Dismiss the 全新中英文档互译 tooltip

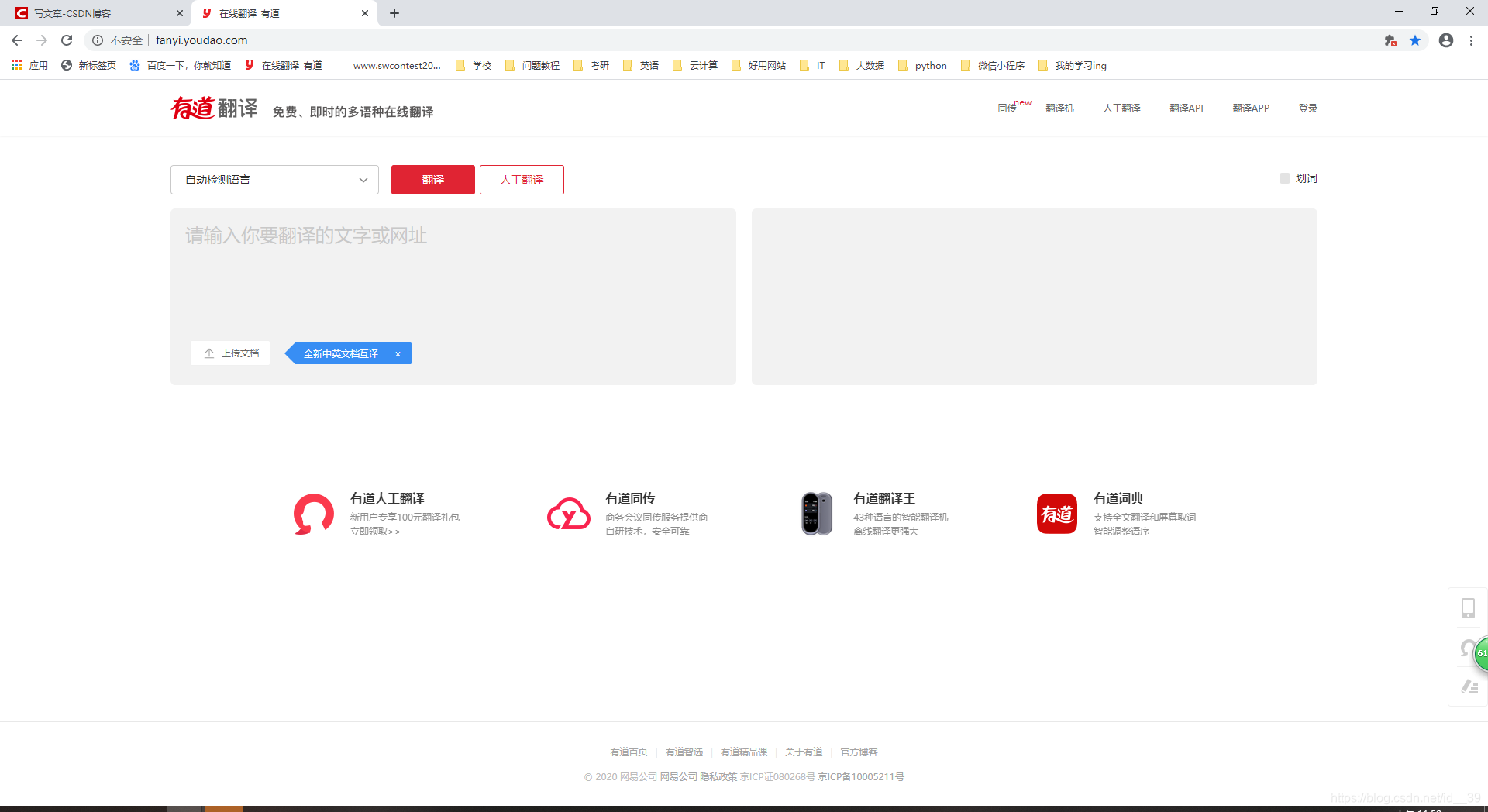(398, 354)
